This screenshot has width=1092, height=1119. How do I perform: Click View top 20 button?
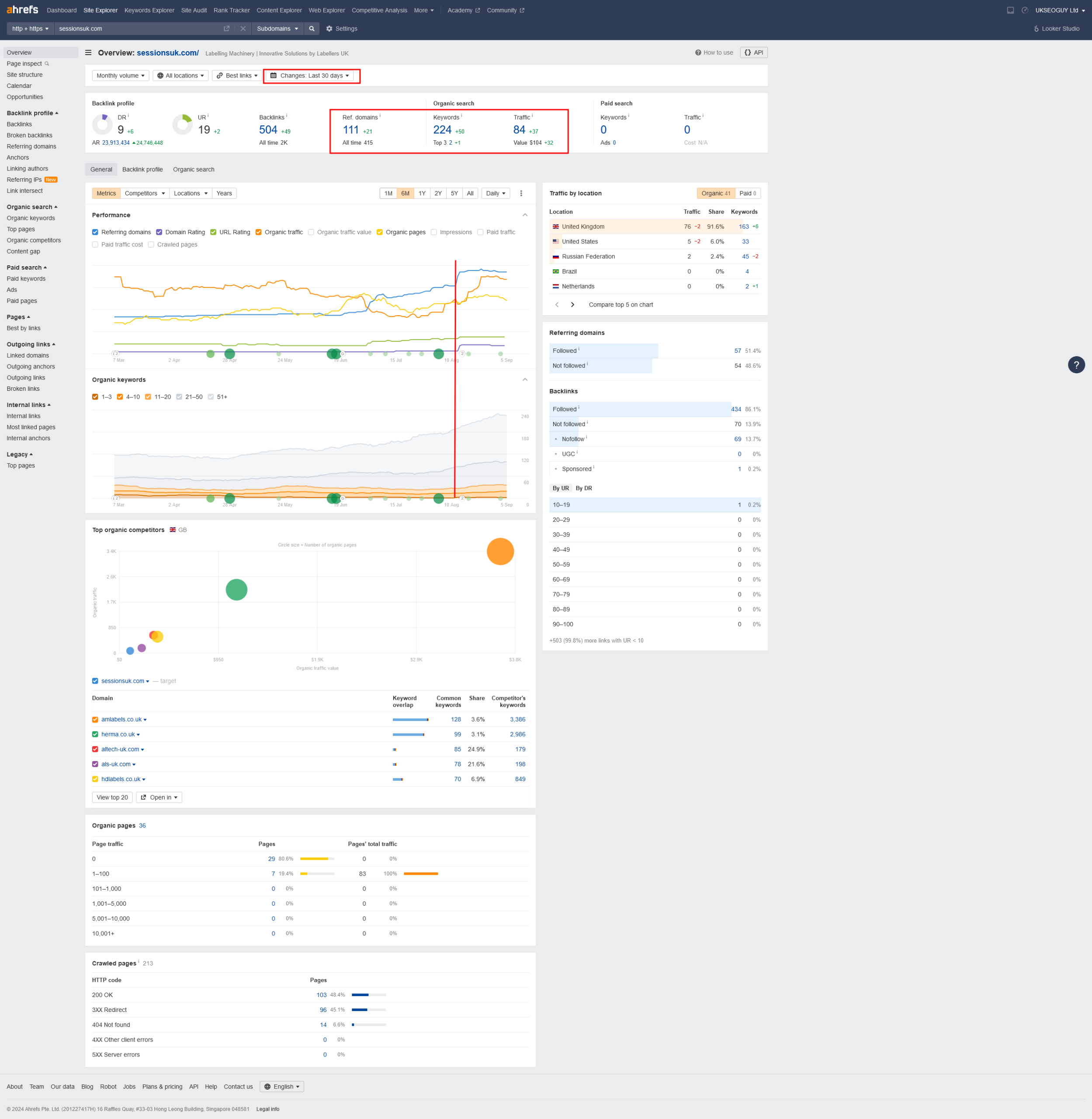pyautogui.click(x=112, y=798)
